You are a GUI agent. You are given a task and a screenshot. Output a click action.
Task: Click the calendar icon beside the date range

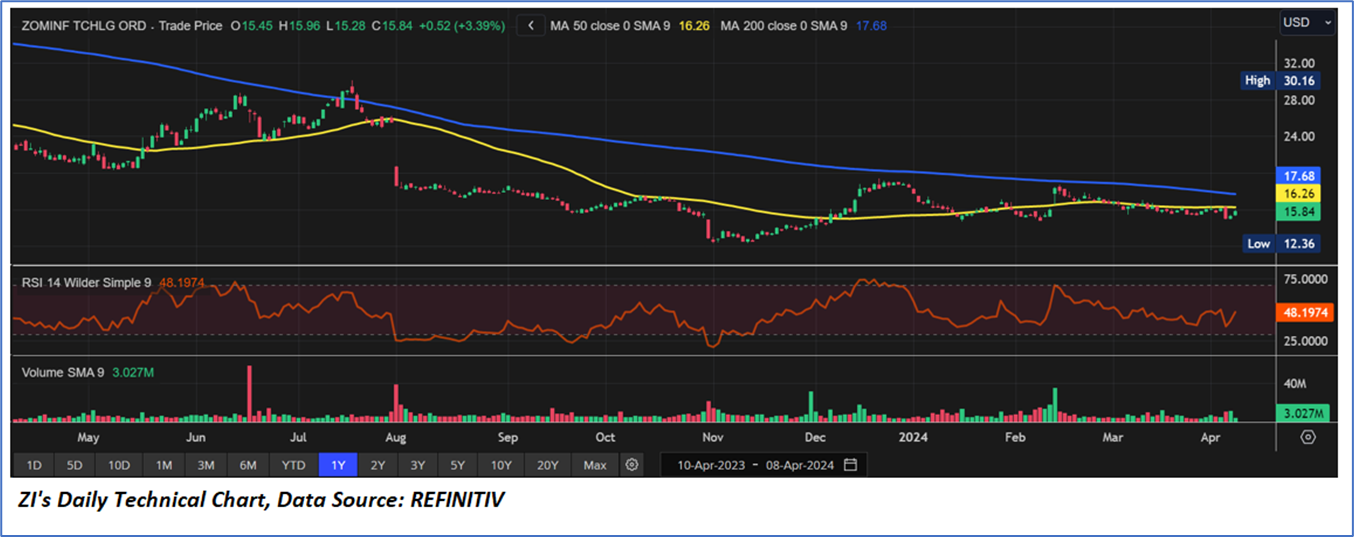851,465
